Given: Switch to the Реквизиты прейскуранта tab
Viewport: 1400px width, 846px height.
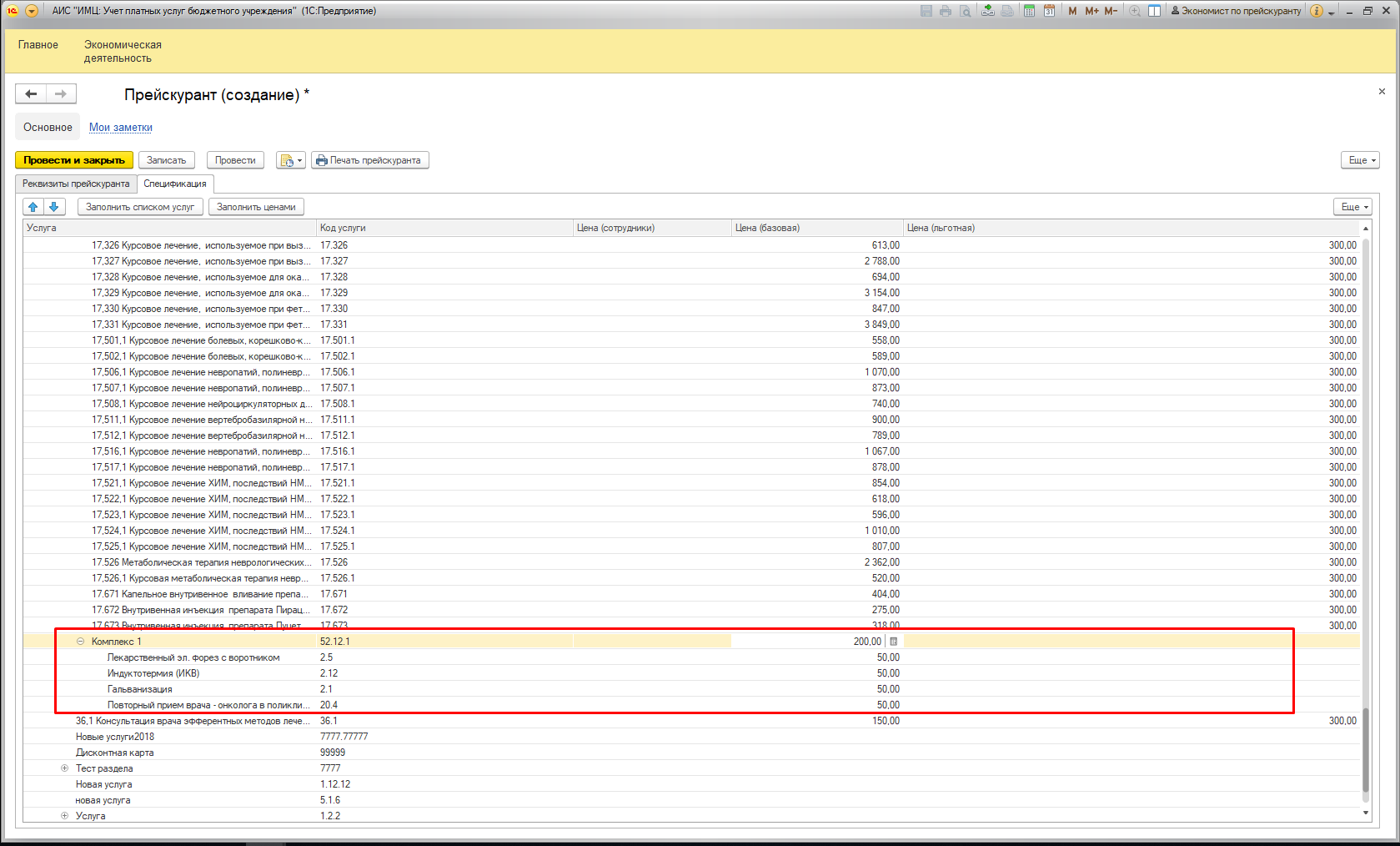Looking at the screenshot, I should pyautogui.click(x=76, y=184).
